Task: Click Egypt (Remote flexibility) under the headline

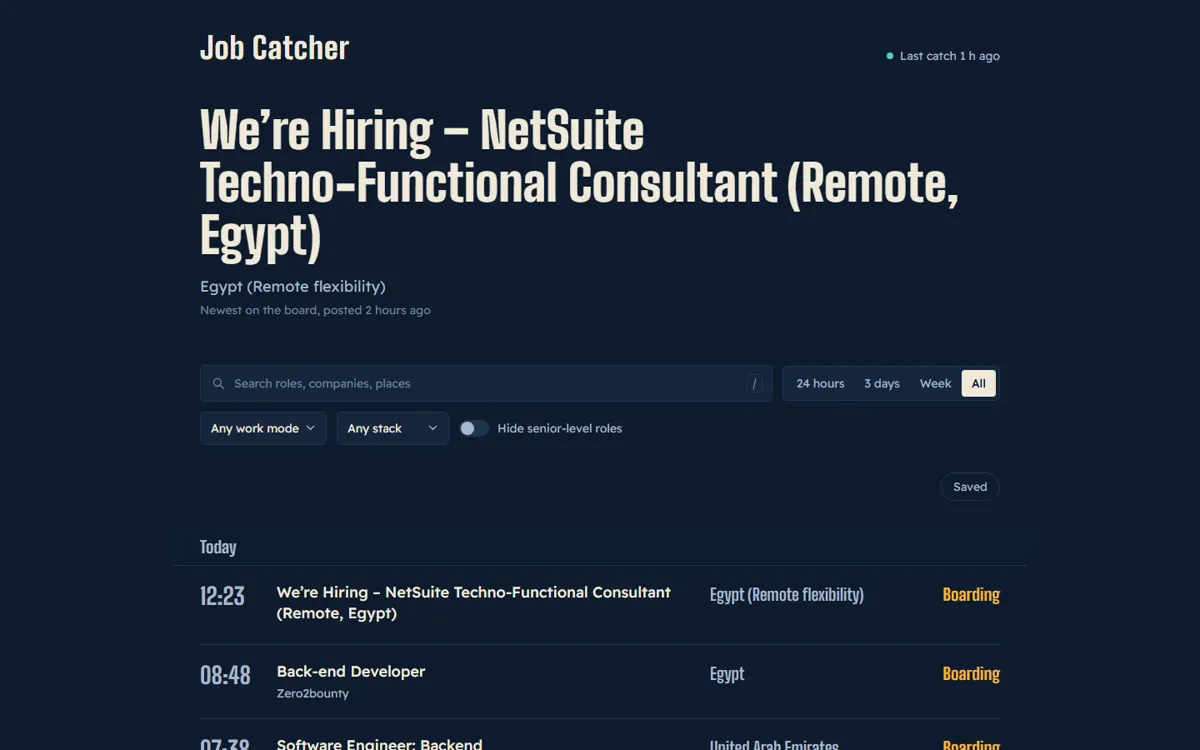Action: [x=293, y=286]
